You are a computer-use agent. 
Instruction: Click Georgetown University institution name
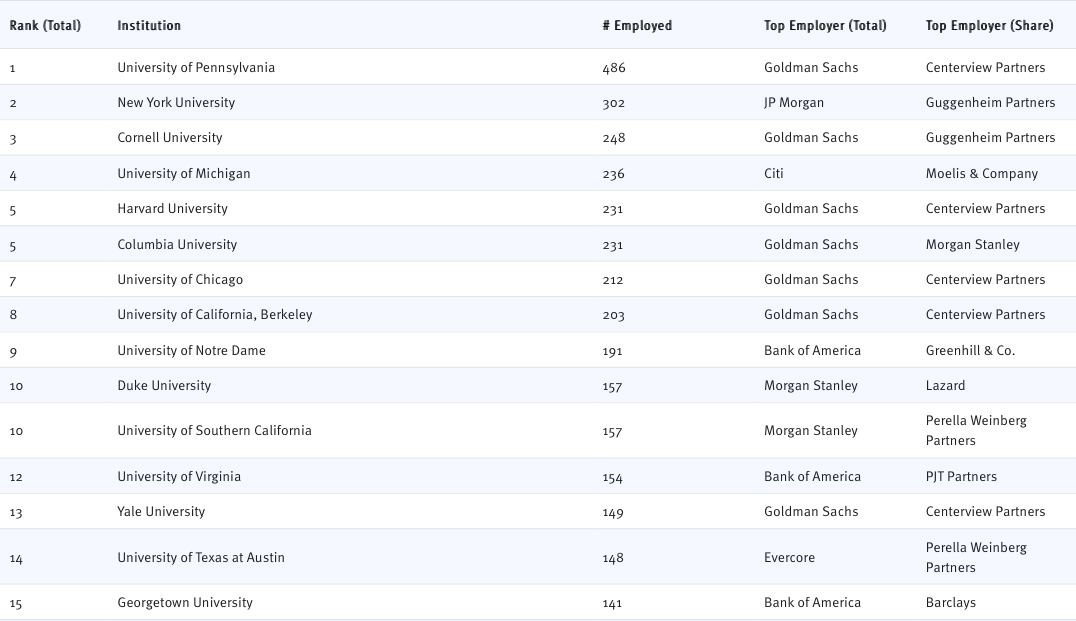185,602
